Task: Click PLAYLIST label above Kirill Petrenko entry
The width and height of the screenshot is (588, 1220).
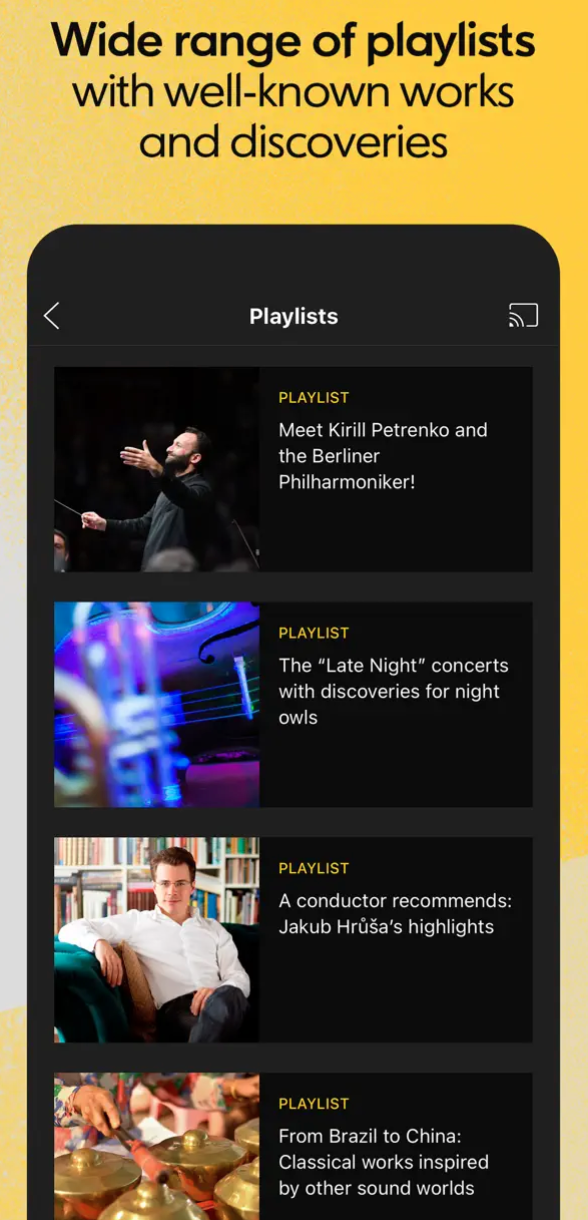Action: (314, 397)
